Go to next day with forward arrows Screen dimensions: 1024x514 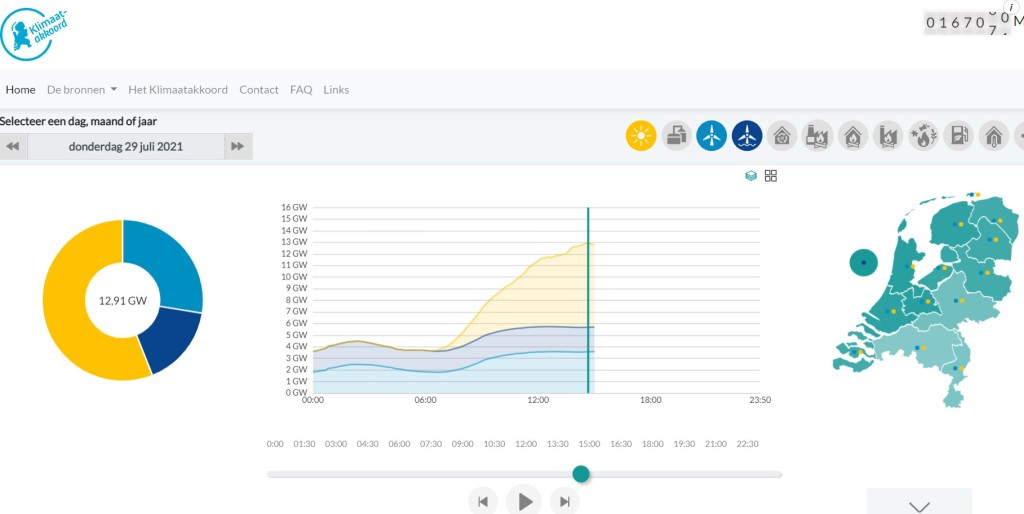238,146
